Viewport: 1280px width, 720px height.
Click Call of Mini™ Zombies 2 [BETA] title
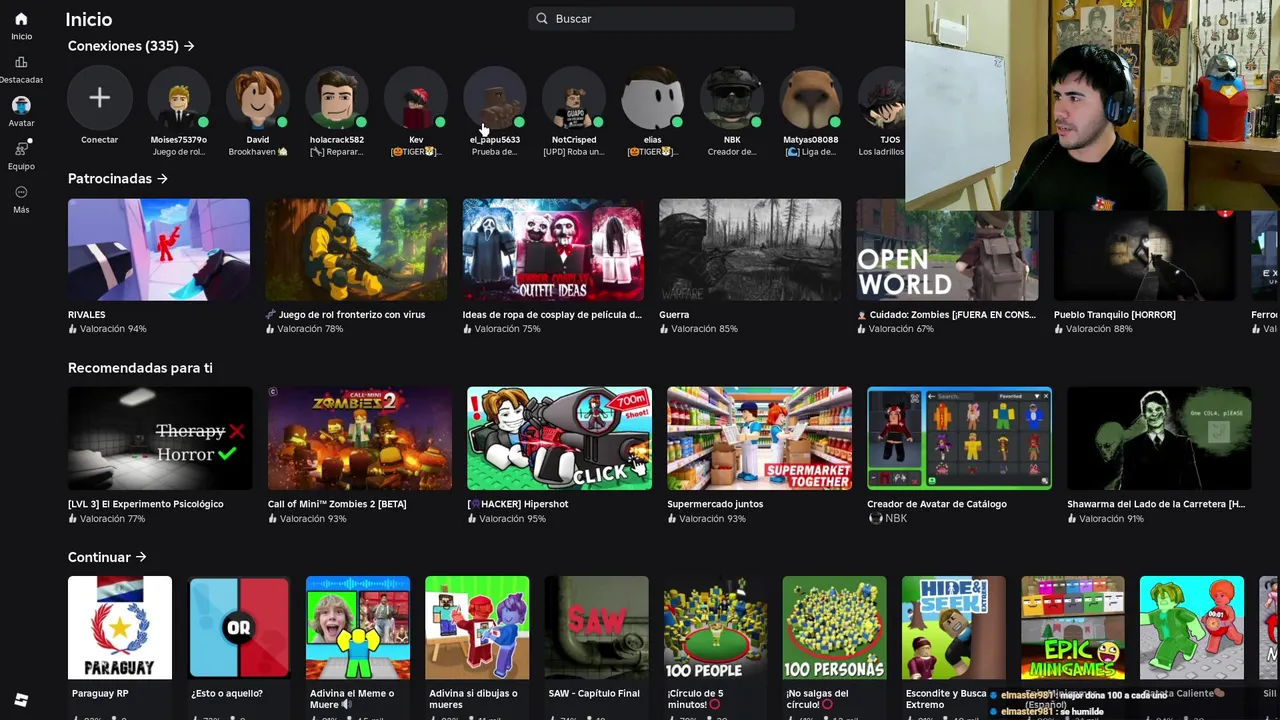point(337,504)
